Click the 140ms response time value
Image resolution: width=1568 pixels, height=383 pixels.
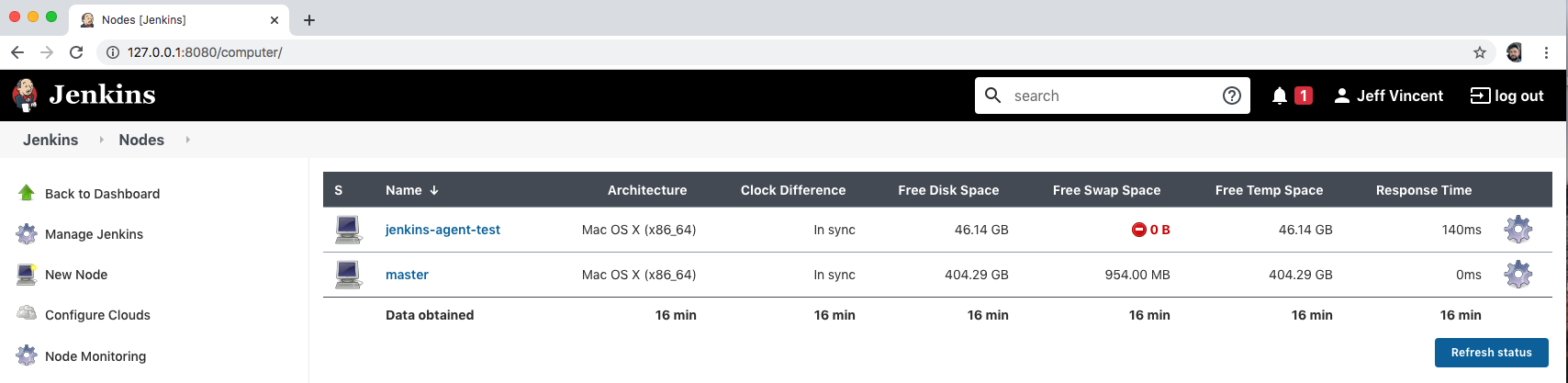1462,230
